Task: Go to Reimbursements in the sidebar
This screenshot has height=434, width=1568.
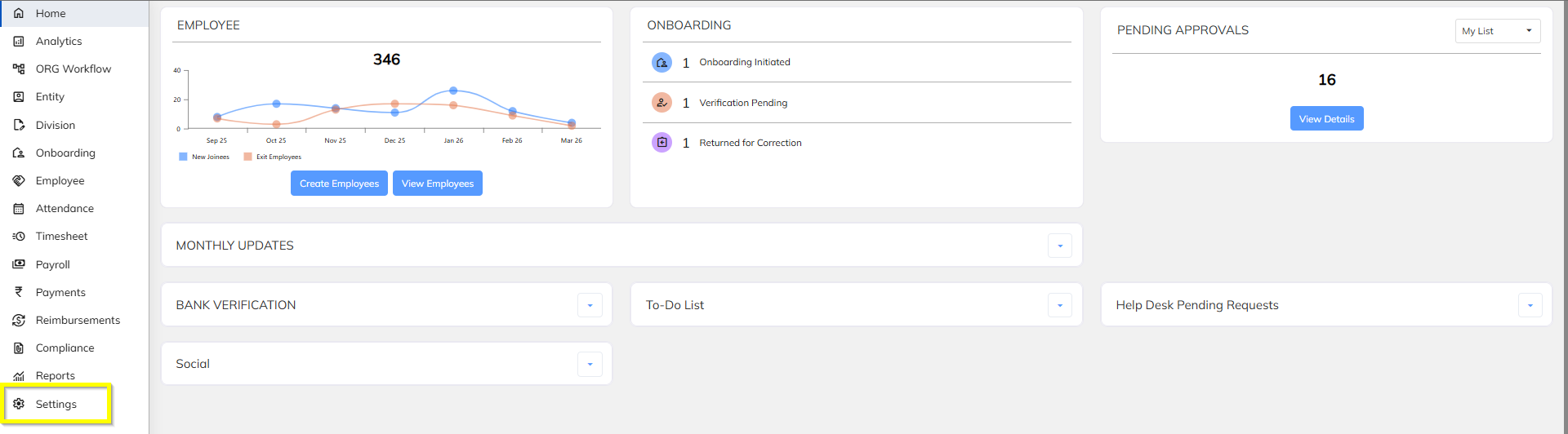Action: click(78, 321)
